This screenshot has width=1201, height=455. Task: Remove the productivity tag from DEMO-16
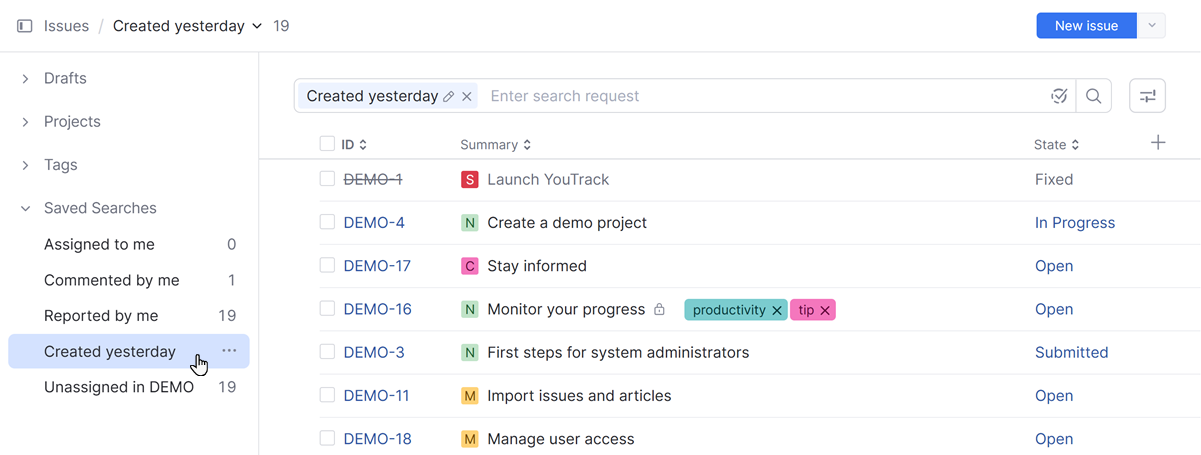coord(777,310)
